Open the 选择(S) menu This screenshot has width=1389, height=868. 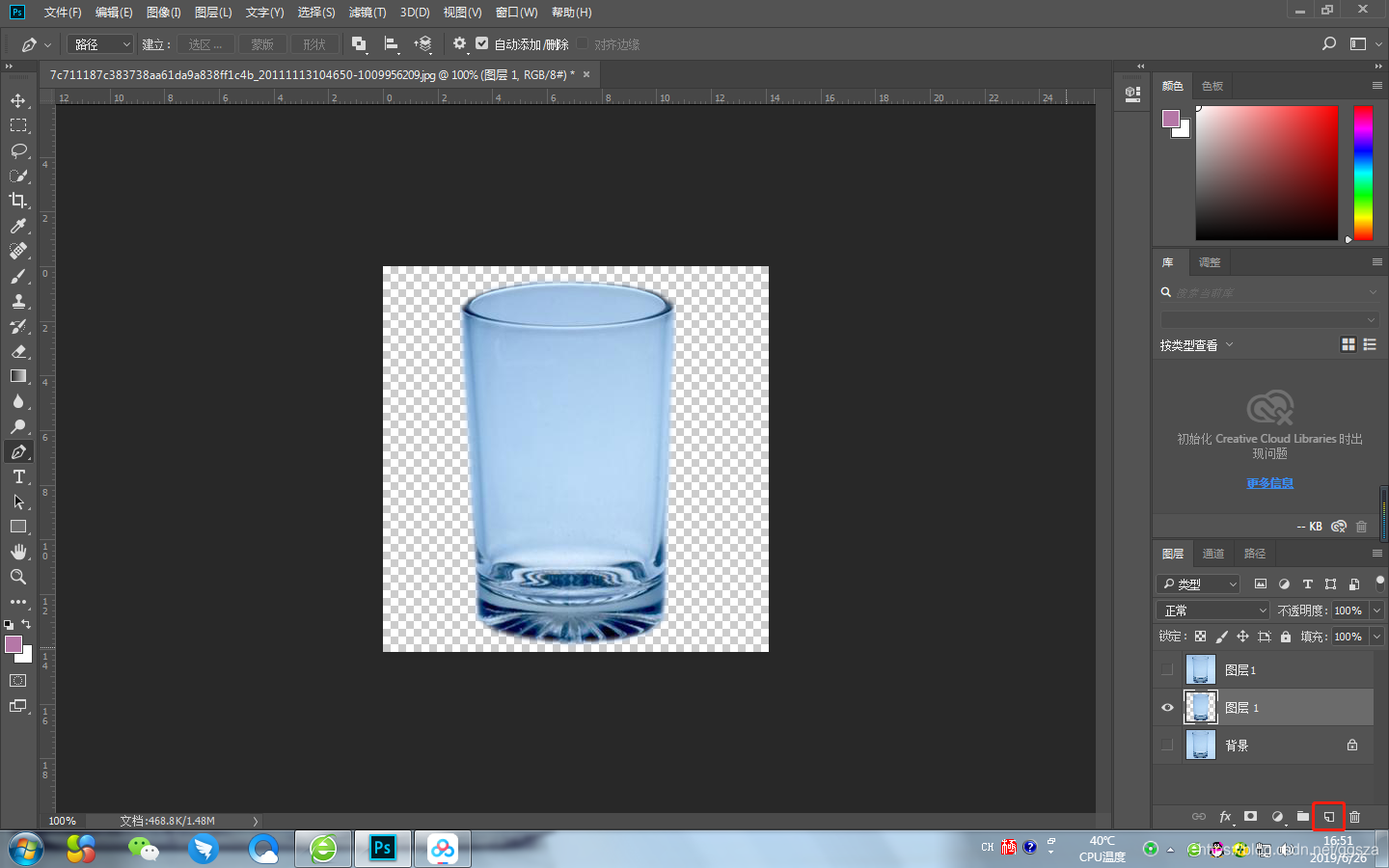(316, 13)
